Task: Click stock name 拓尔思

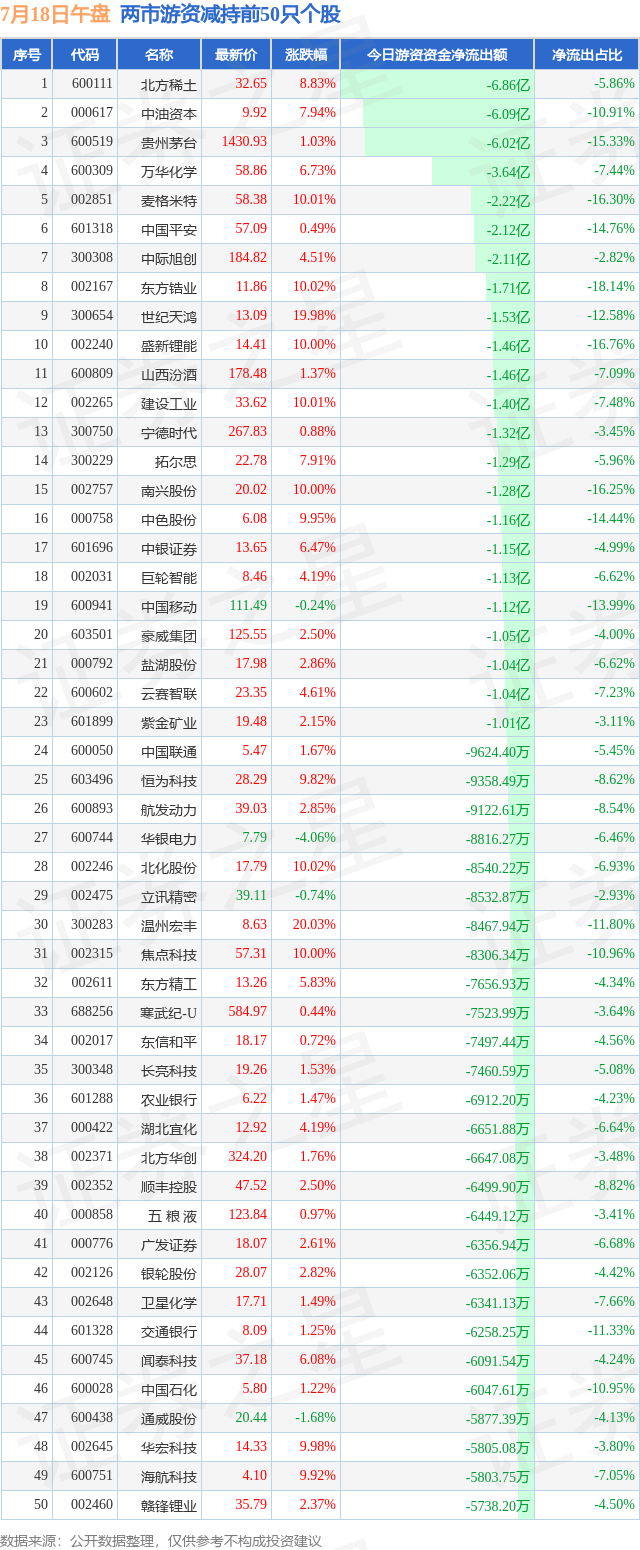Action: point(176,461)
